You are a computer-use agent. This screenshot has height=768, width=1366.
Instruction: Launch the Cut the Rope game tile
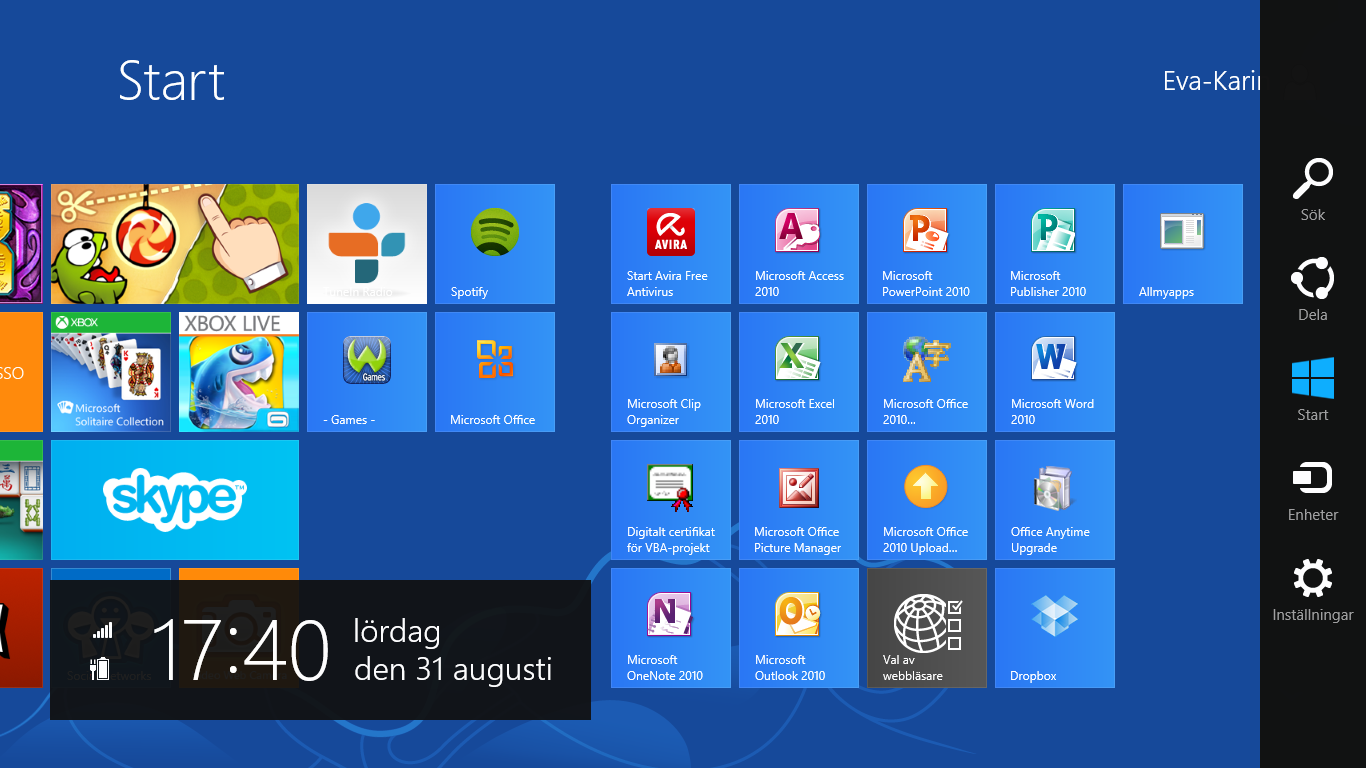tap(175, 244)
